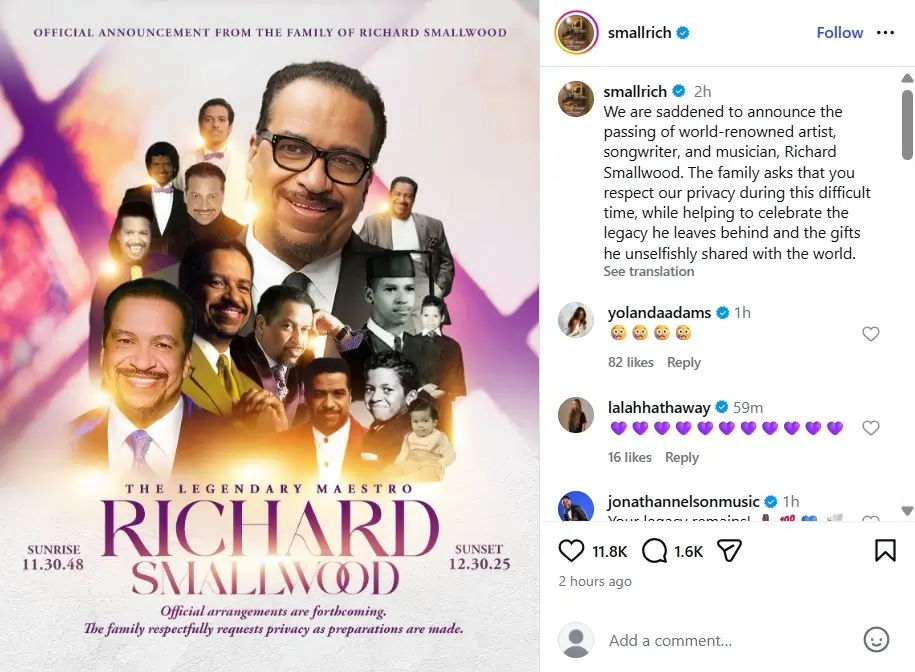Click the Add a comment field

pos(724,640)
